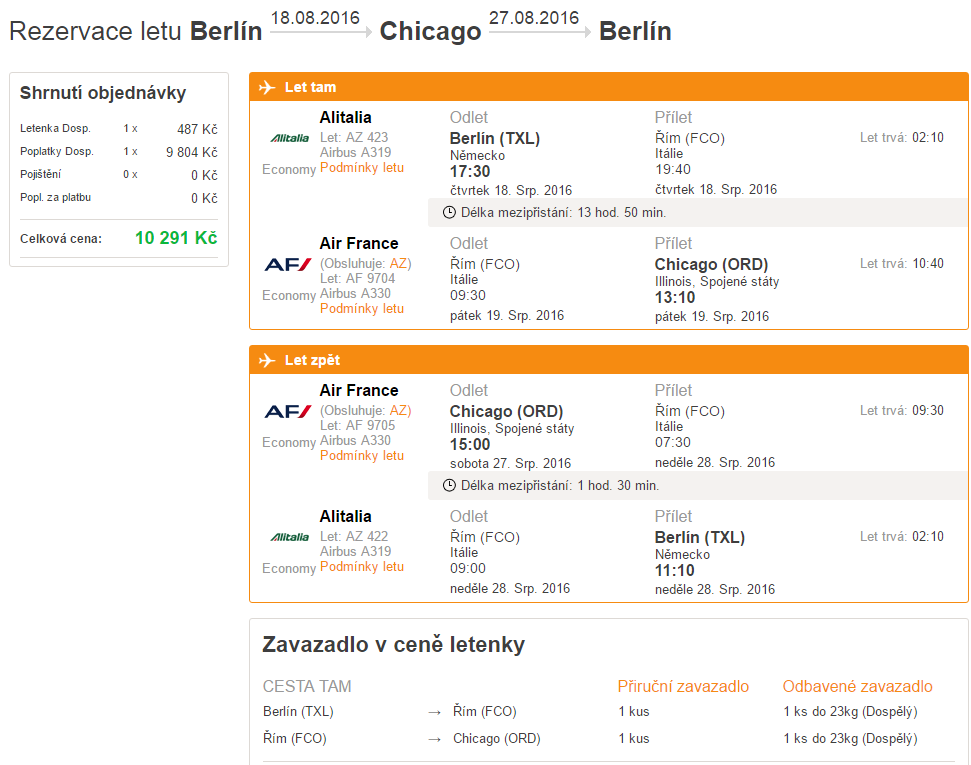Screen dimensions: 971x765
Task: Click the Alitalia logo for flight AZ 423
Action: tap(289, 138)
